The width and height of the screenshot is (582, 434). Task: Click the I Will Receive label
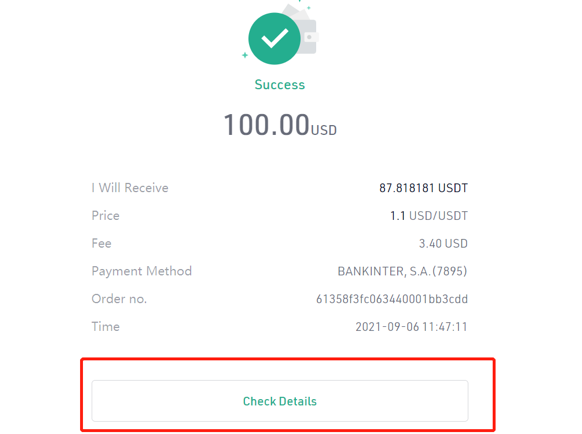tap(130, 188)
